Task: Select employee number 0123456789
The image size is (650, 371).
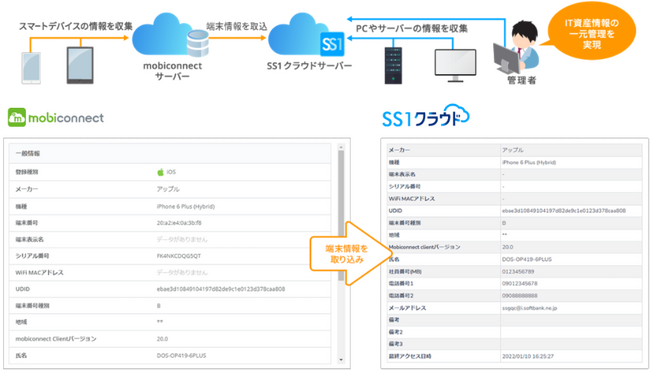Action: (x=518, y=272)
